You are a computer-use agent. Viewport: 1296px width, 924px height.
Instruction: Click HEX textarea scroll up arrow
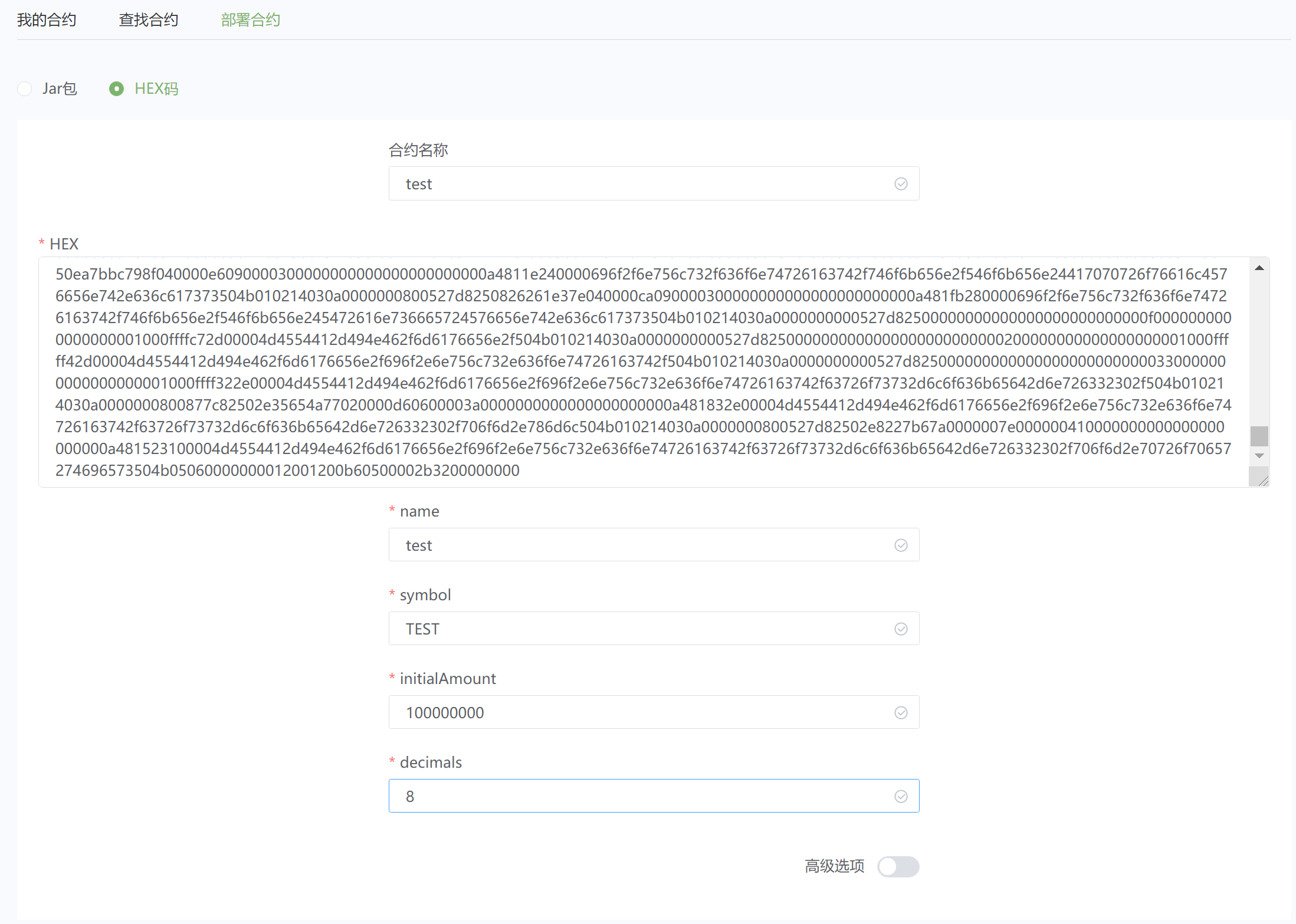[1259, 268]
